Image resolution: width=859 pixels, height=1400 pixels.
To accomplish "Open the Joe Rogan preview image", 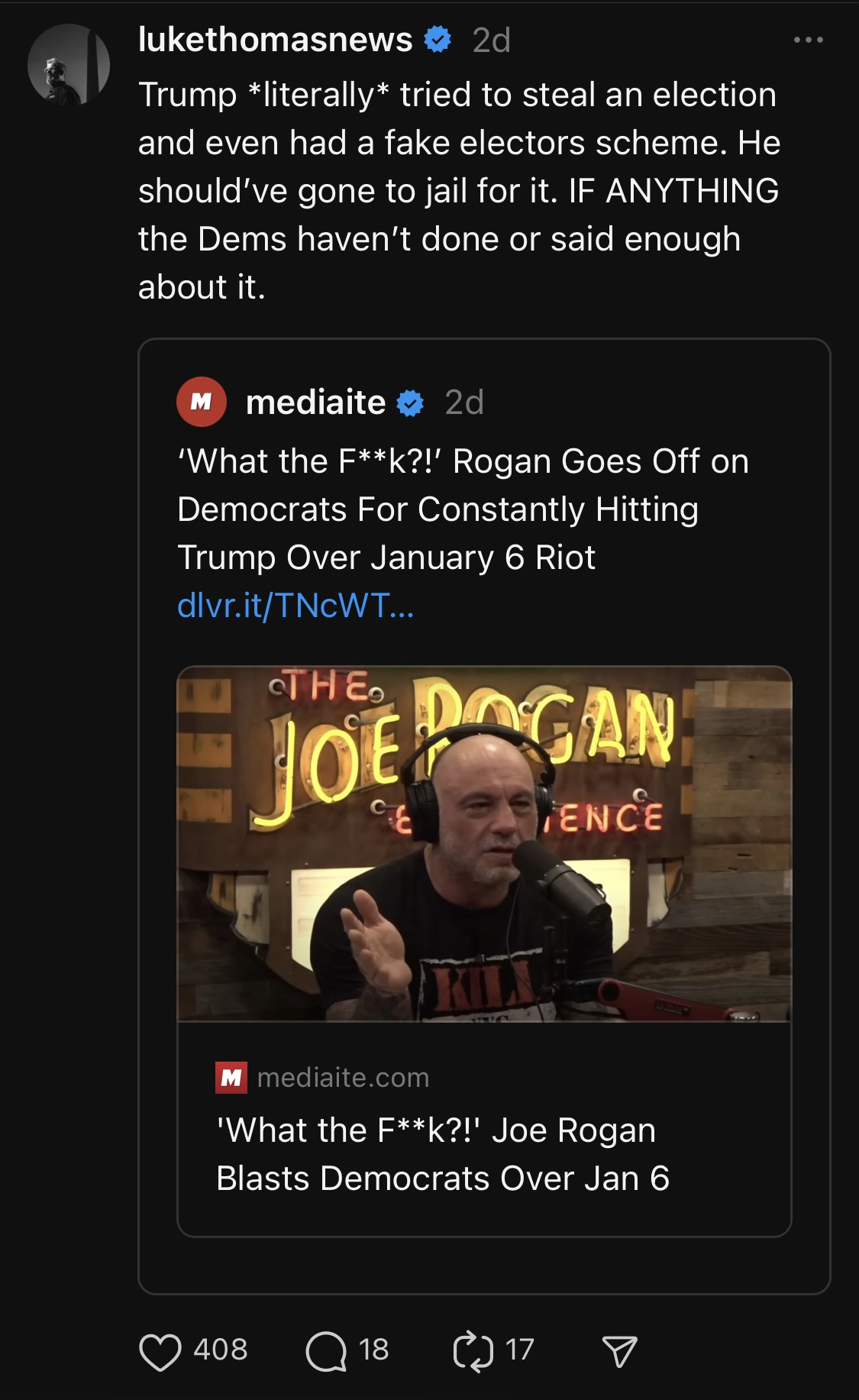I will (x=484, y=843).
